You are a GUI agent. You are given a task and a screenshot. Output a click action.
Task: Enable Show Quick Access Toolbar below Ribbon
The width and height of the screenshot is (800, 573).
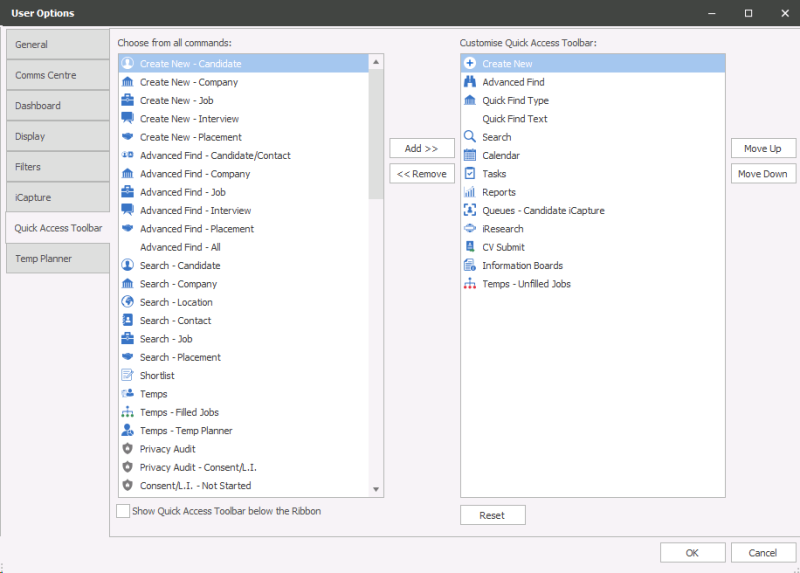pyautogui.click(x=123, y=511)
